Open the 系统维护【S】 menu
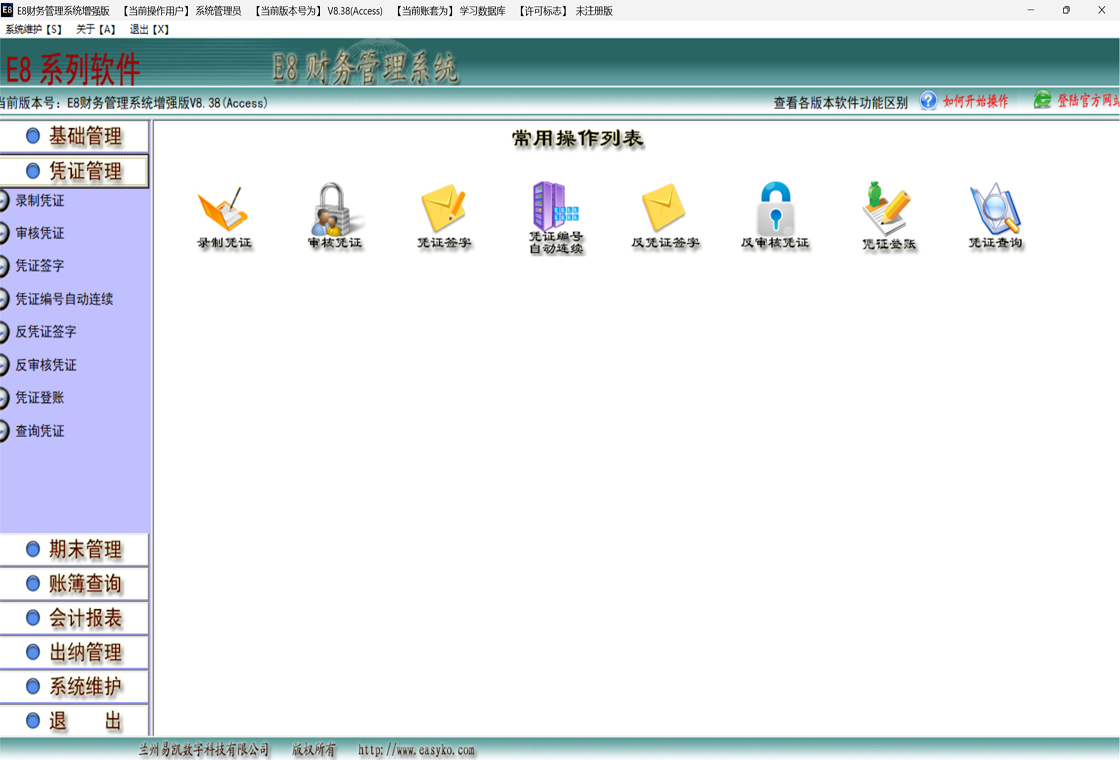Screen dimensions: 1120x760 pyautogui.click(x=34, y=30)
